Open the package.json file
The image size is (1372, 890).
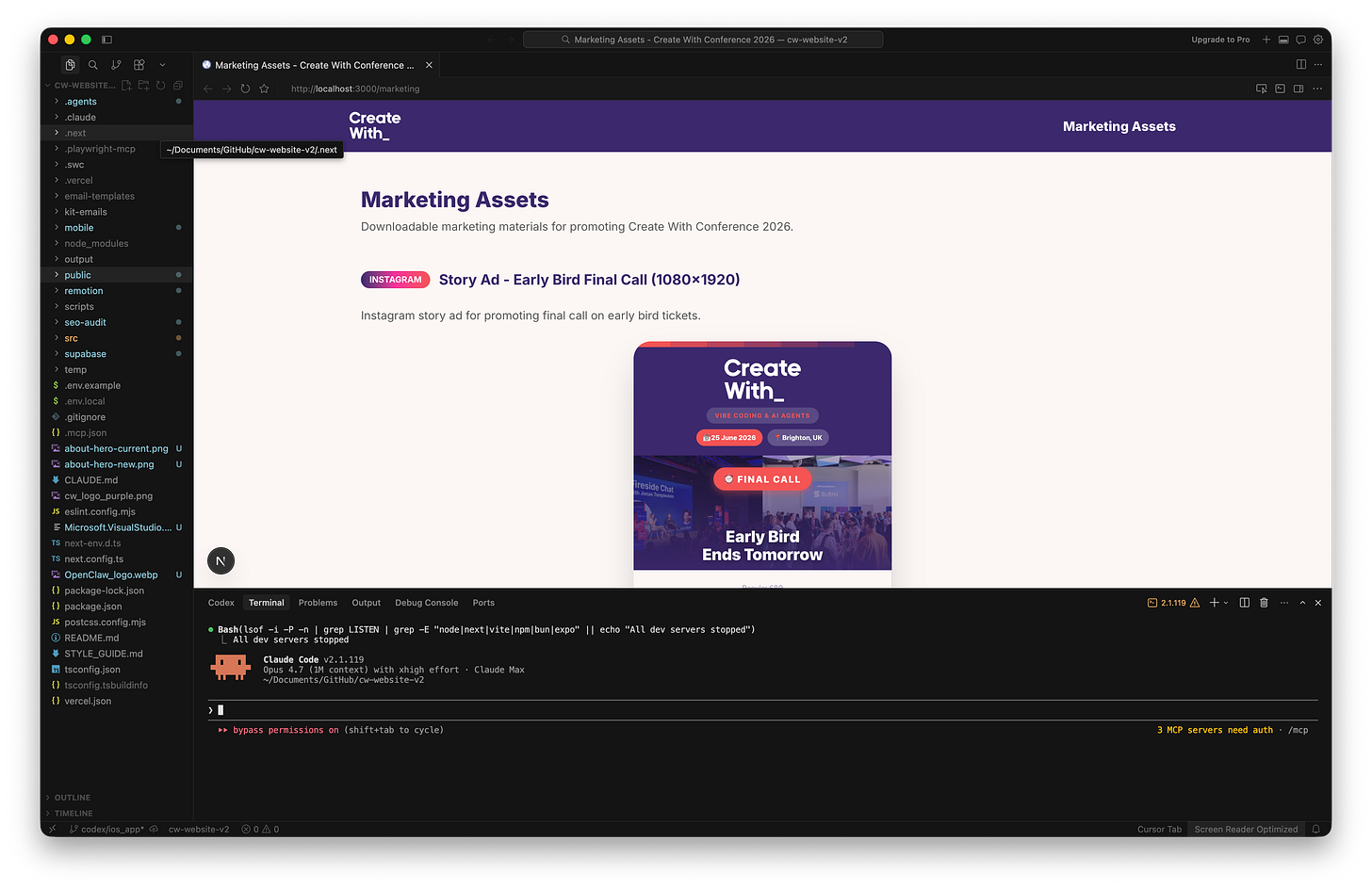tap(117, 607)
